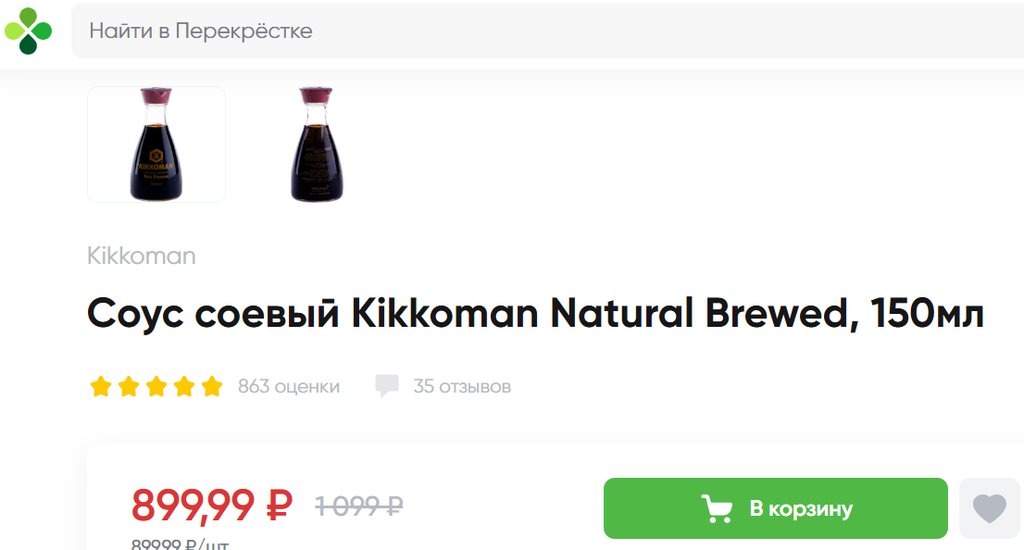Image resolution: width=1024 pixels, height=550 pixels.
Task: Select the first Kikkoman bottle thumbnail
Action: [156, 144]
